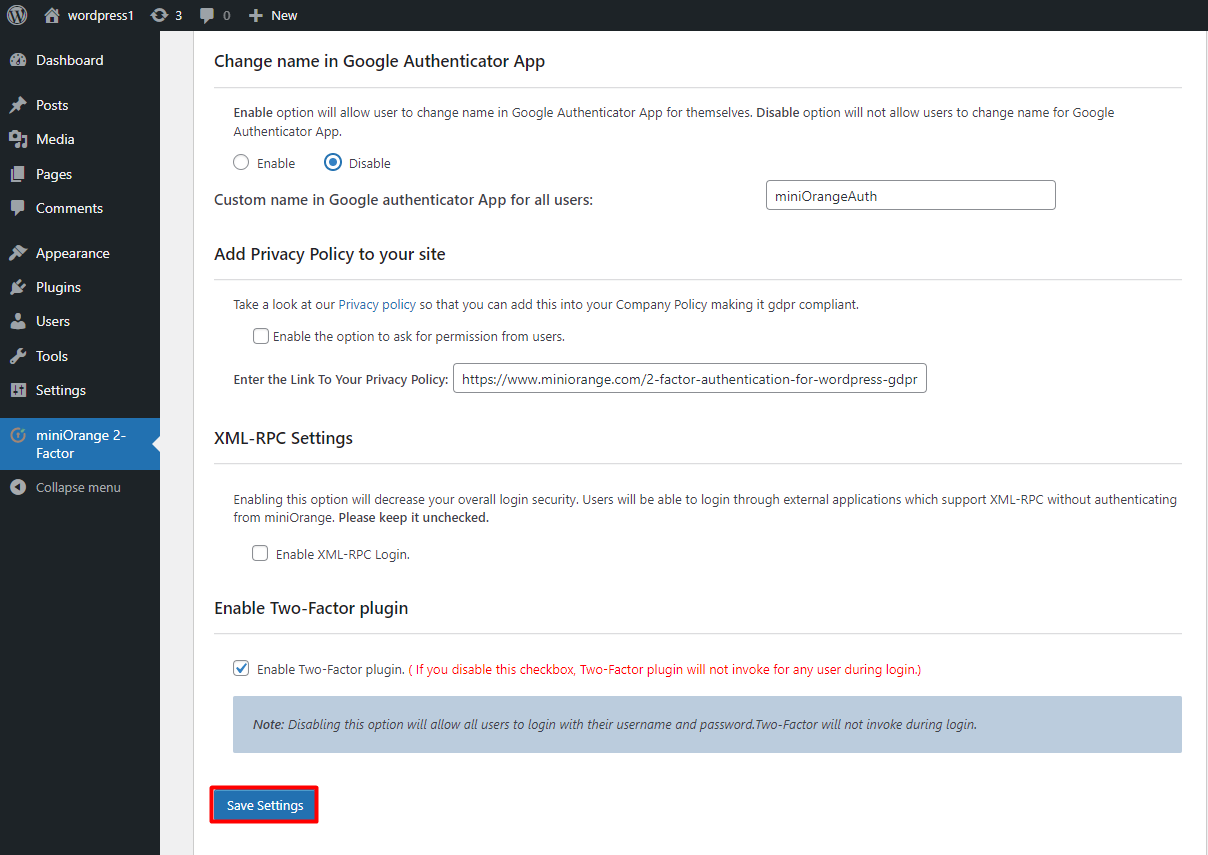Open Plugins menu item
Viewport: 1208px width, 855px height.
tap(80, 287)
